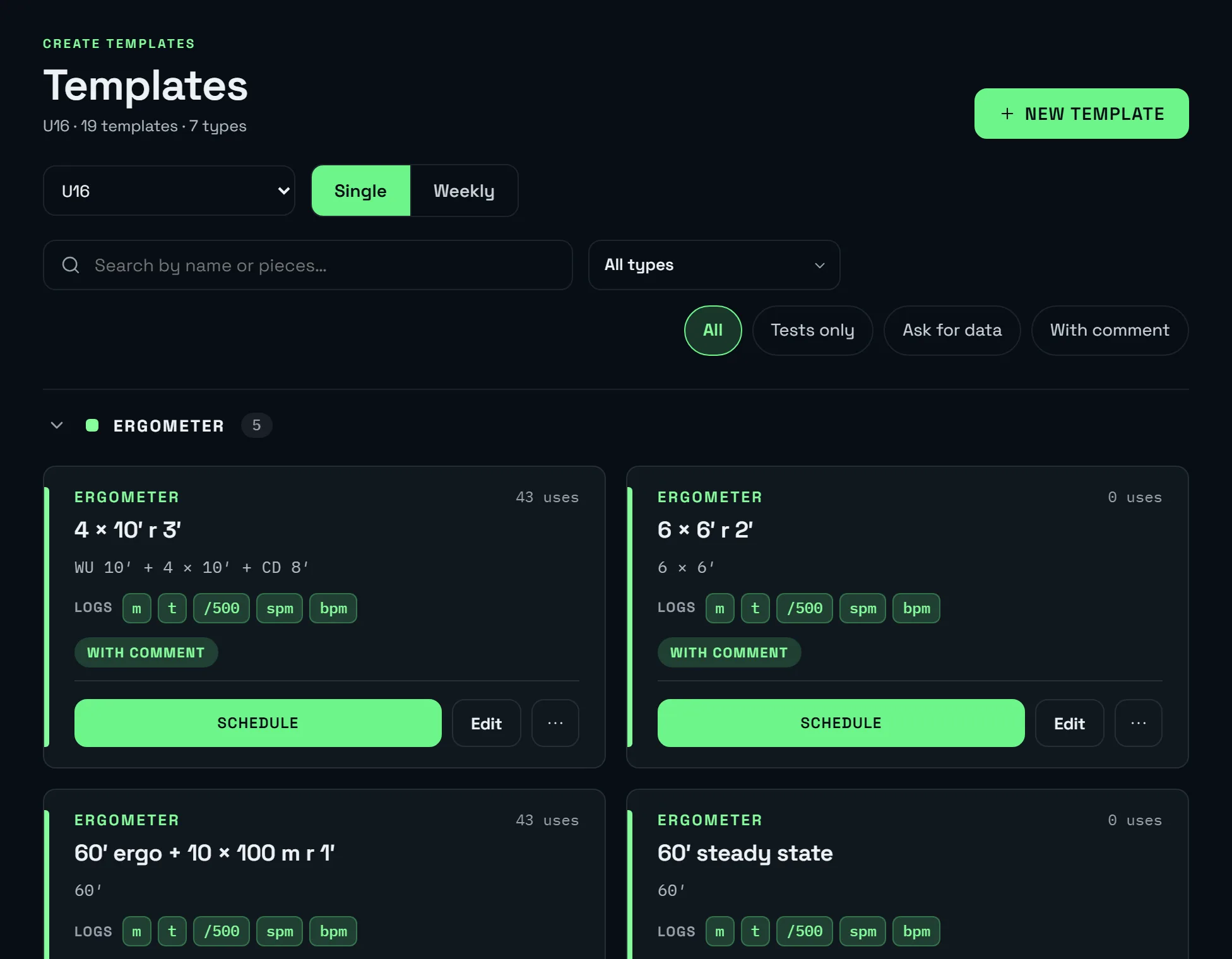
Task: Click the /500 log tag on the 4 × 10' r 3' card
Action: tap(222, 608)
